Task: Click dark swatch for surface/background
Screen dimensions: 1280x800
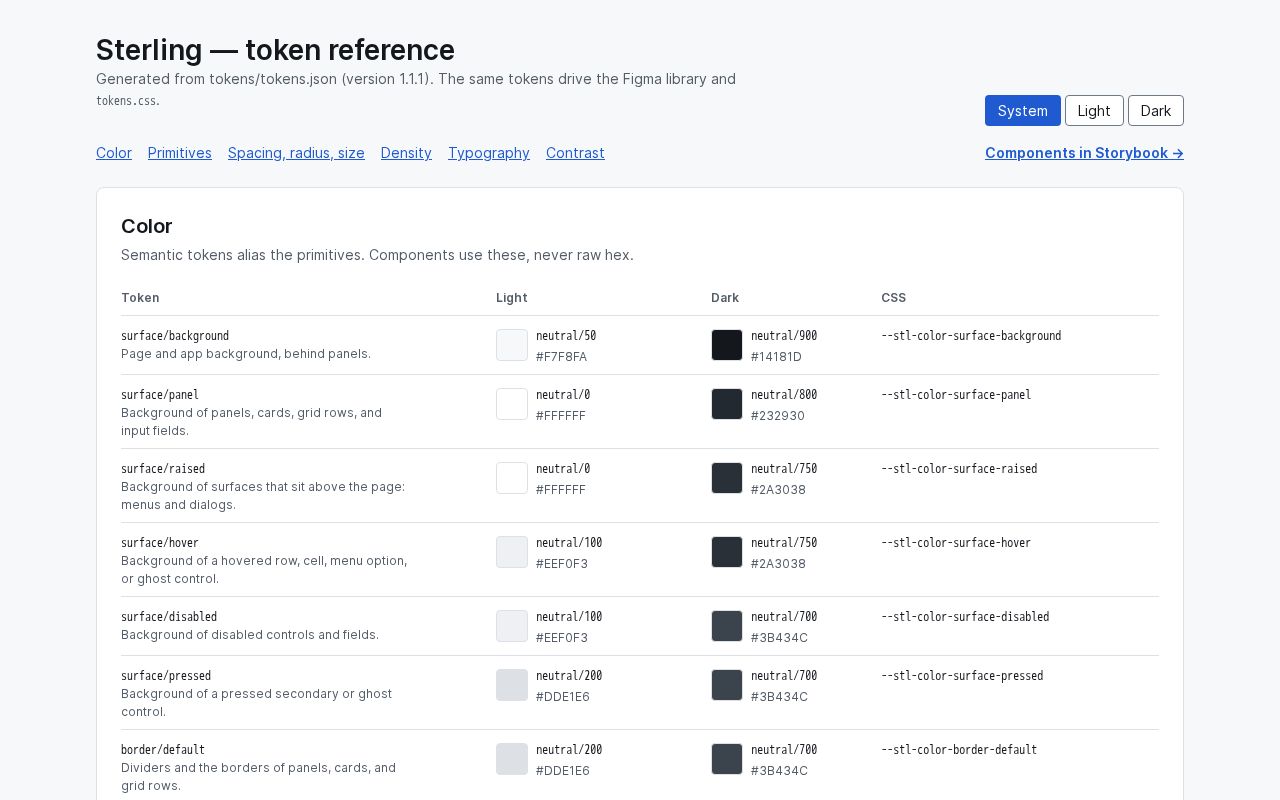Action: (727, 345)
